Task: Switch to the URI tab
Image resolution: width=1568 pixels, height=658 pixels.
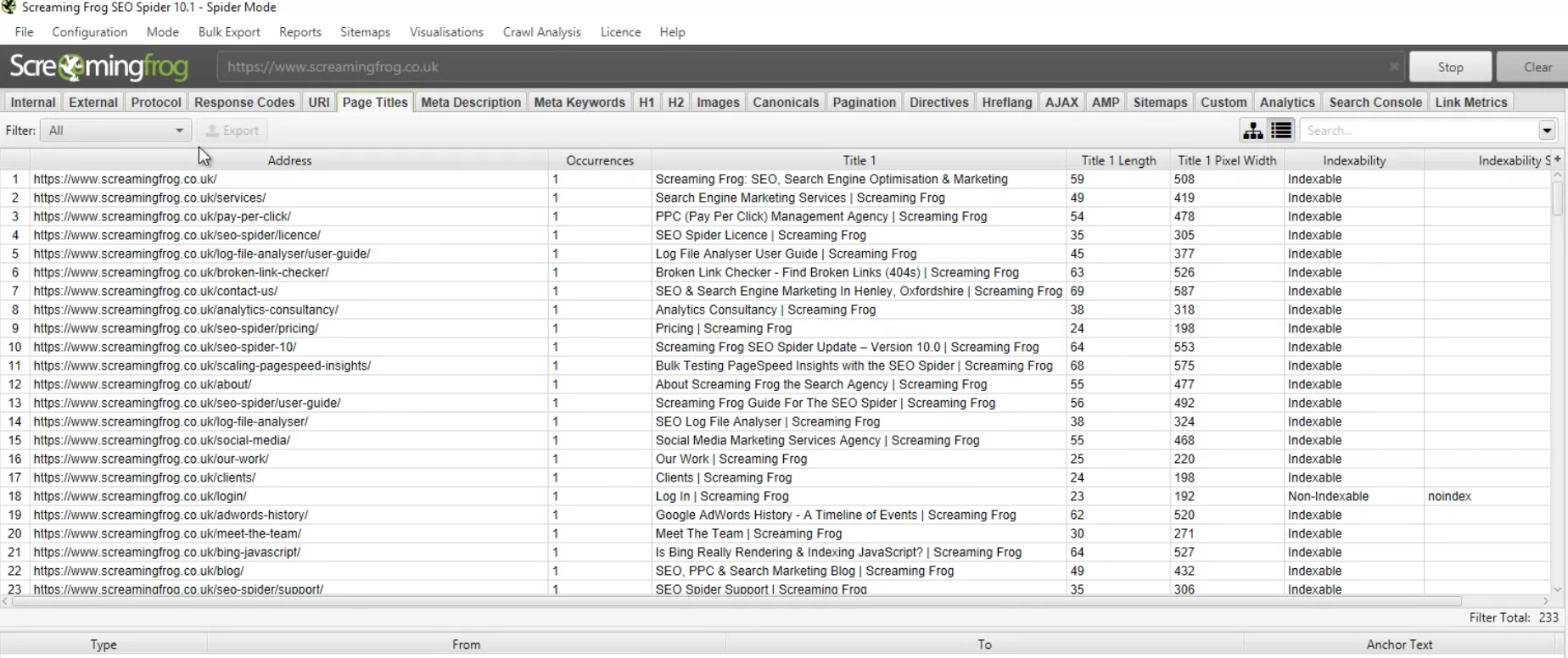Action: tap(318, 102)
